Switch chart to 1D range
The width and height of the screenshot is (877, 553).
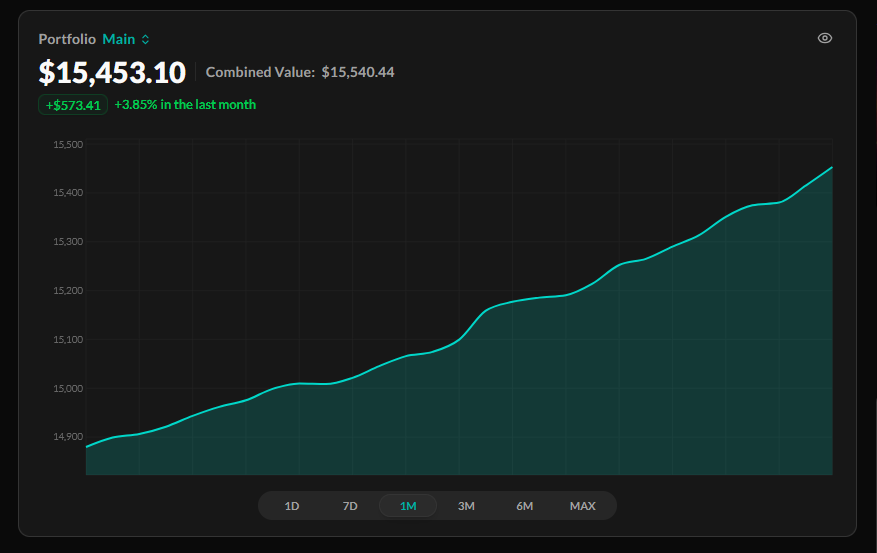coord(292,506)
